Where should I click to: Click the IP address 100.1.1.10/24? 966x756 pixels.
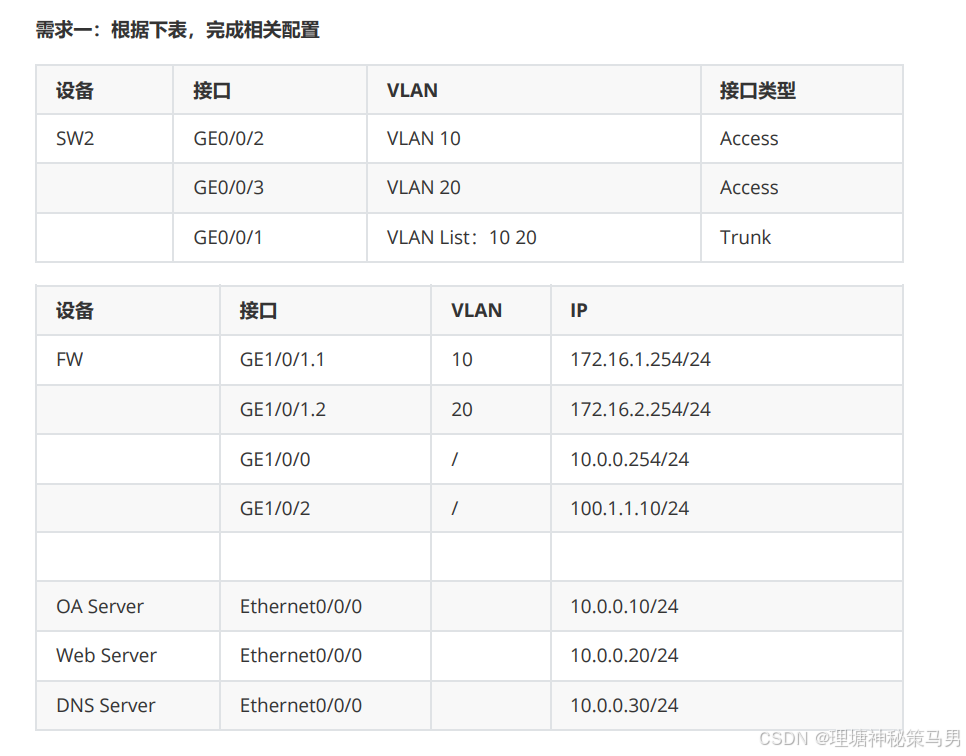click(x=630, y=508)
